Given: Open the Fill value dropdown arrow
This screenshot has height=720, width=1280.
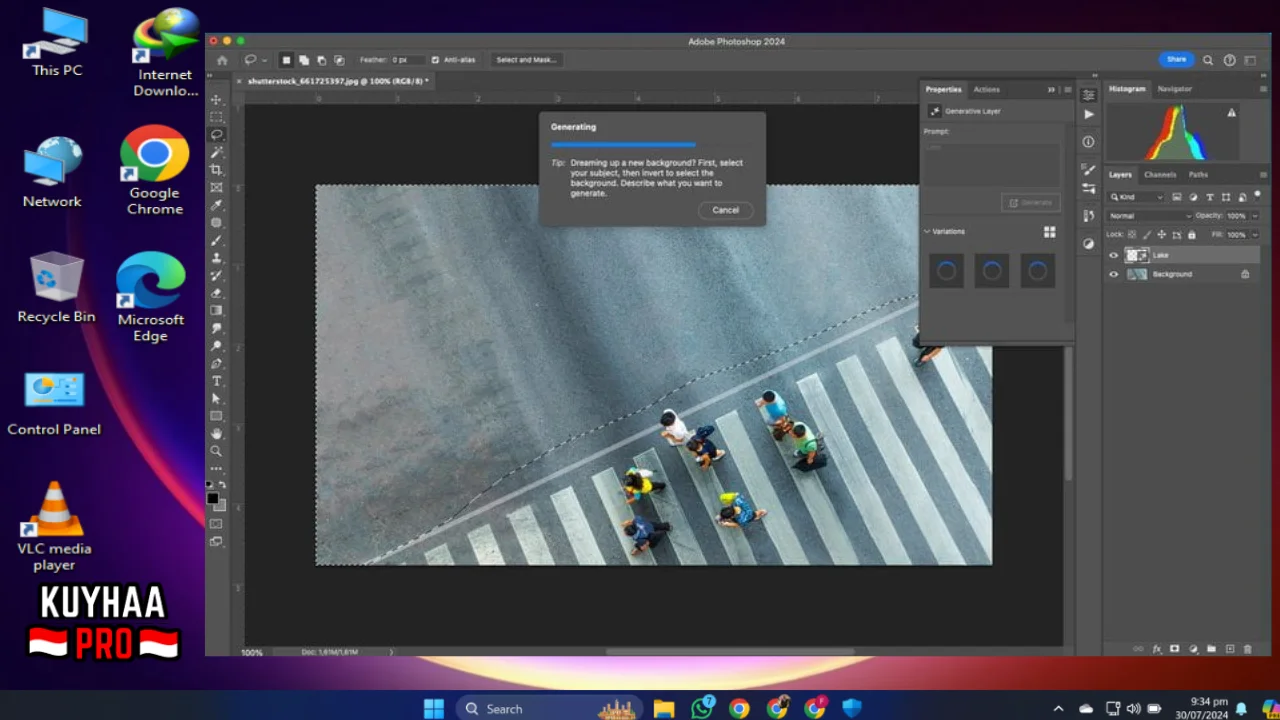Looking at the screenshot, I should 1255,235.
